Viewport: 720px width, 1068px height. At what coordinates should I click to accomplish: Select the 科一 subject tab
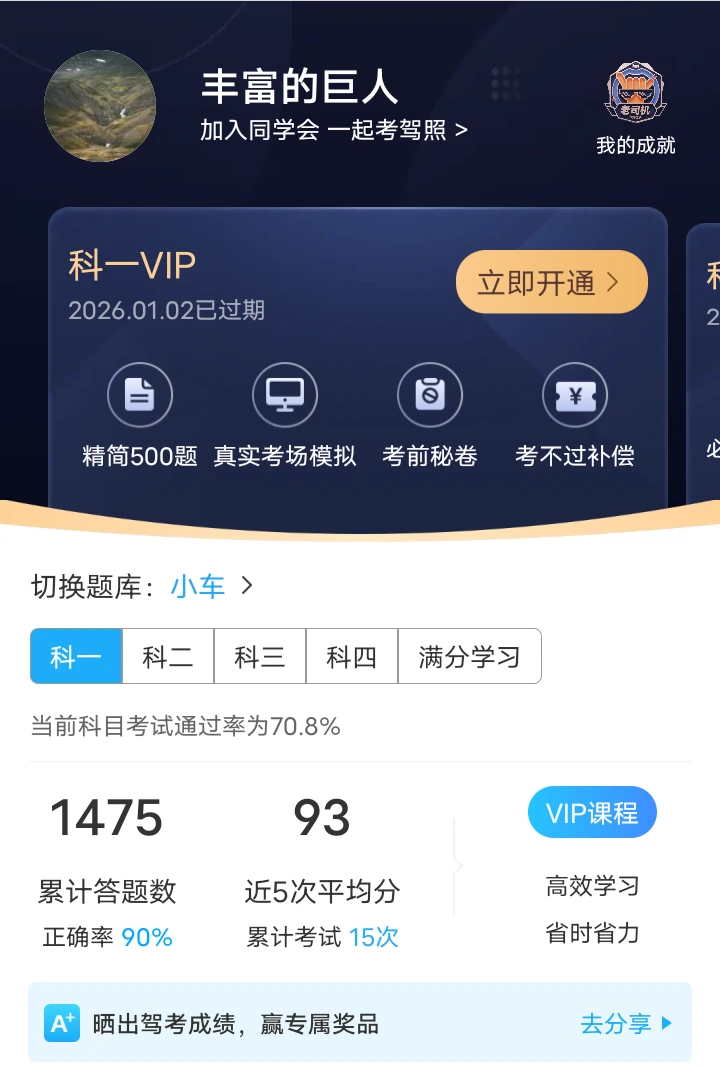(76, 656)
